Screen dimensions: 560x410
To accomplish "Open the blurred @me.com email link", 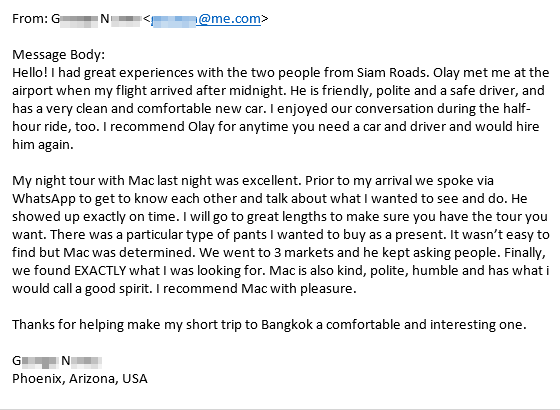I will [x=206, y=19].
